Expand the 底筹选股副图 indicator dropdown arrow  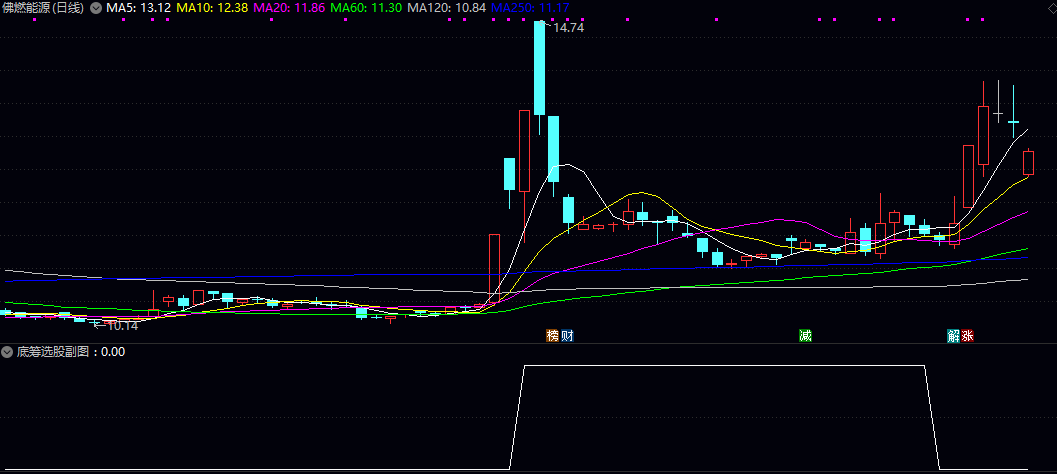(8, 352)
